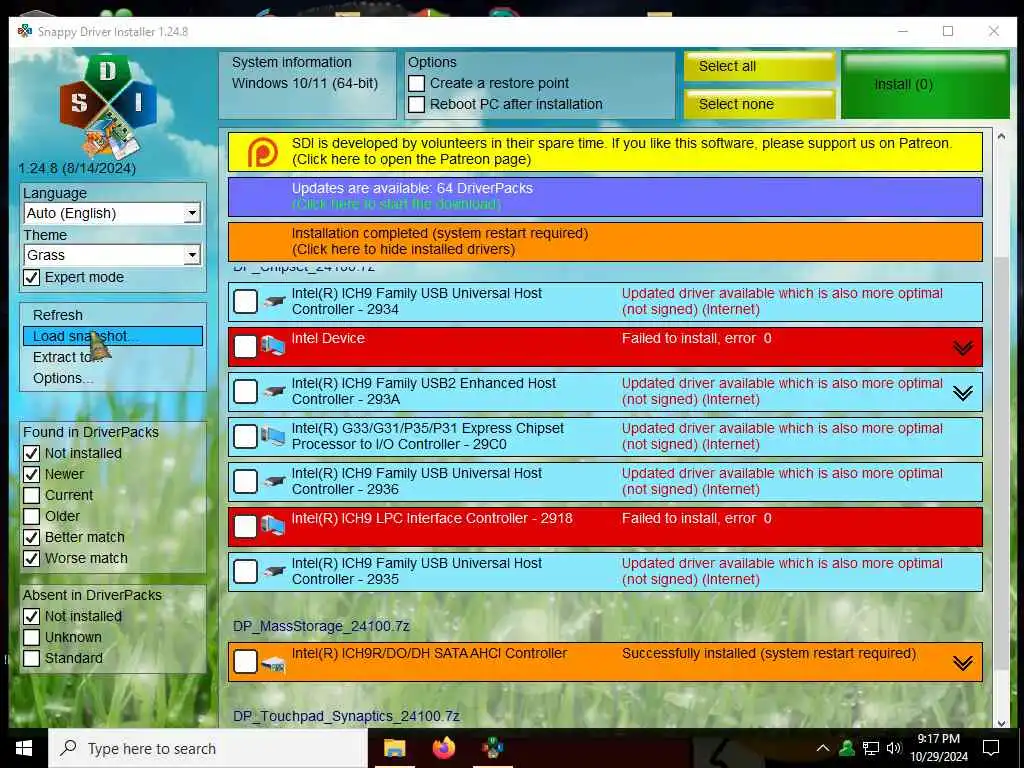Click the DP_Touchpad_Synaptics_24100.7z group heading
The height and width of the screenshot is (768, 1024).
346,716
